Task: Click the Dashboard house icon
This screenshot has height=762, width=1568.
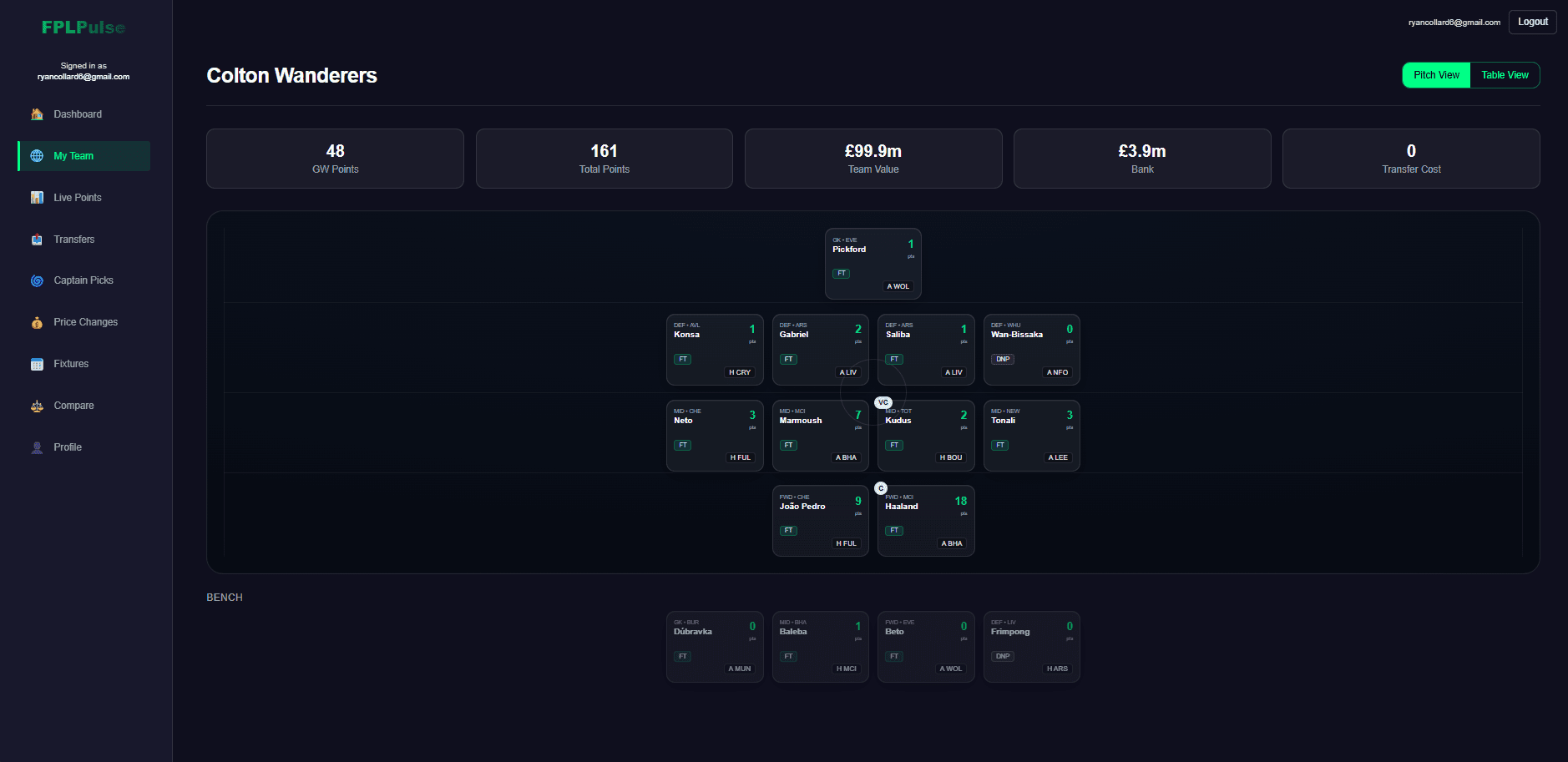Action: (x=37, y=114)
